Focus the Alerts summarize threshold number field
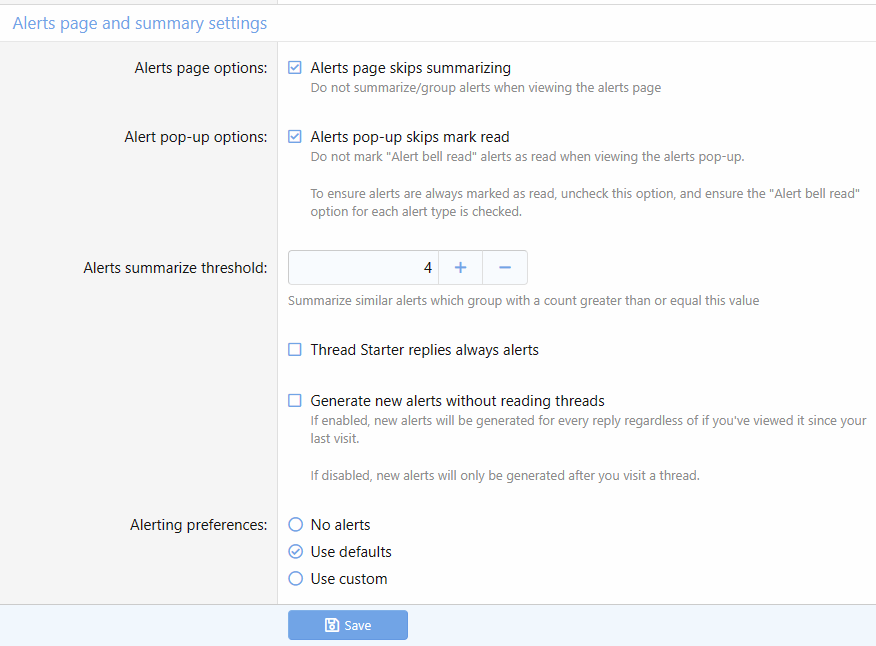 [x=363, y=268]
